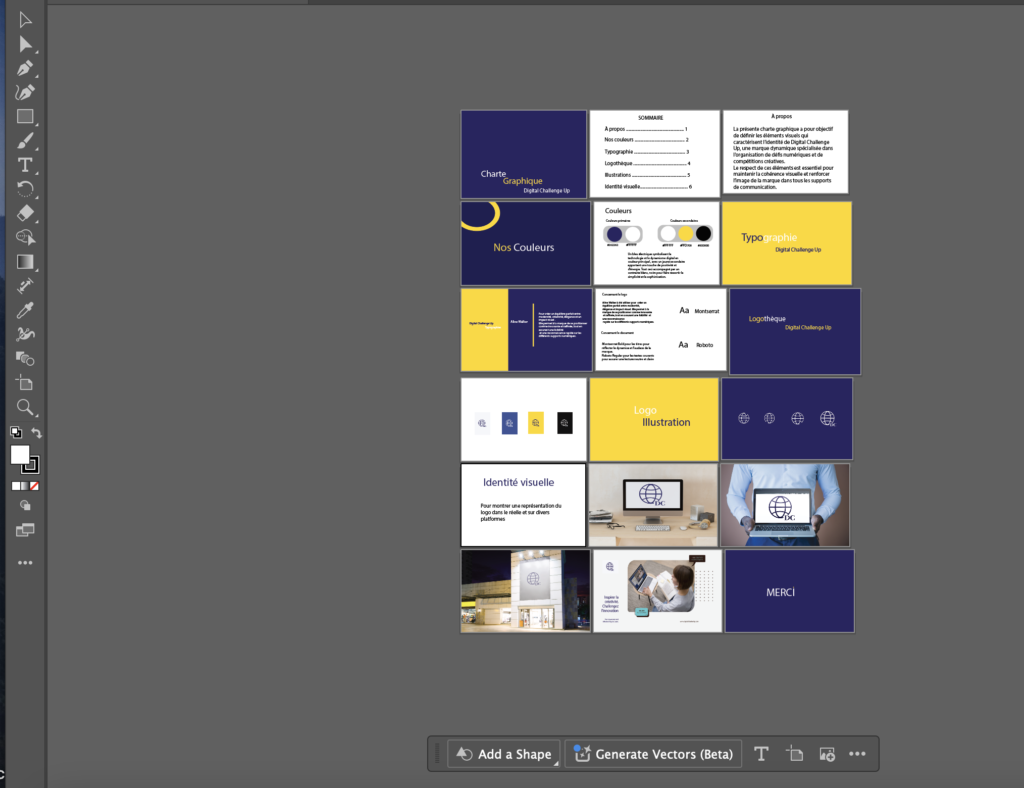The height and width of the screenshot is (788, 1024).
Task: Activate the Rectangle tool
Action: 25,117
